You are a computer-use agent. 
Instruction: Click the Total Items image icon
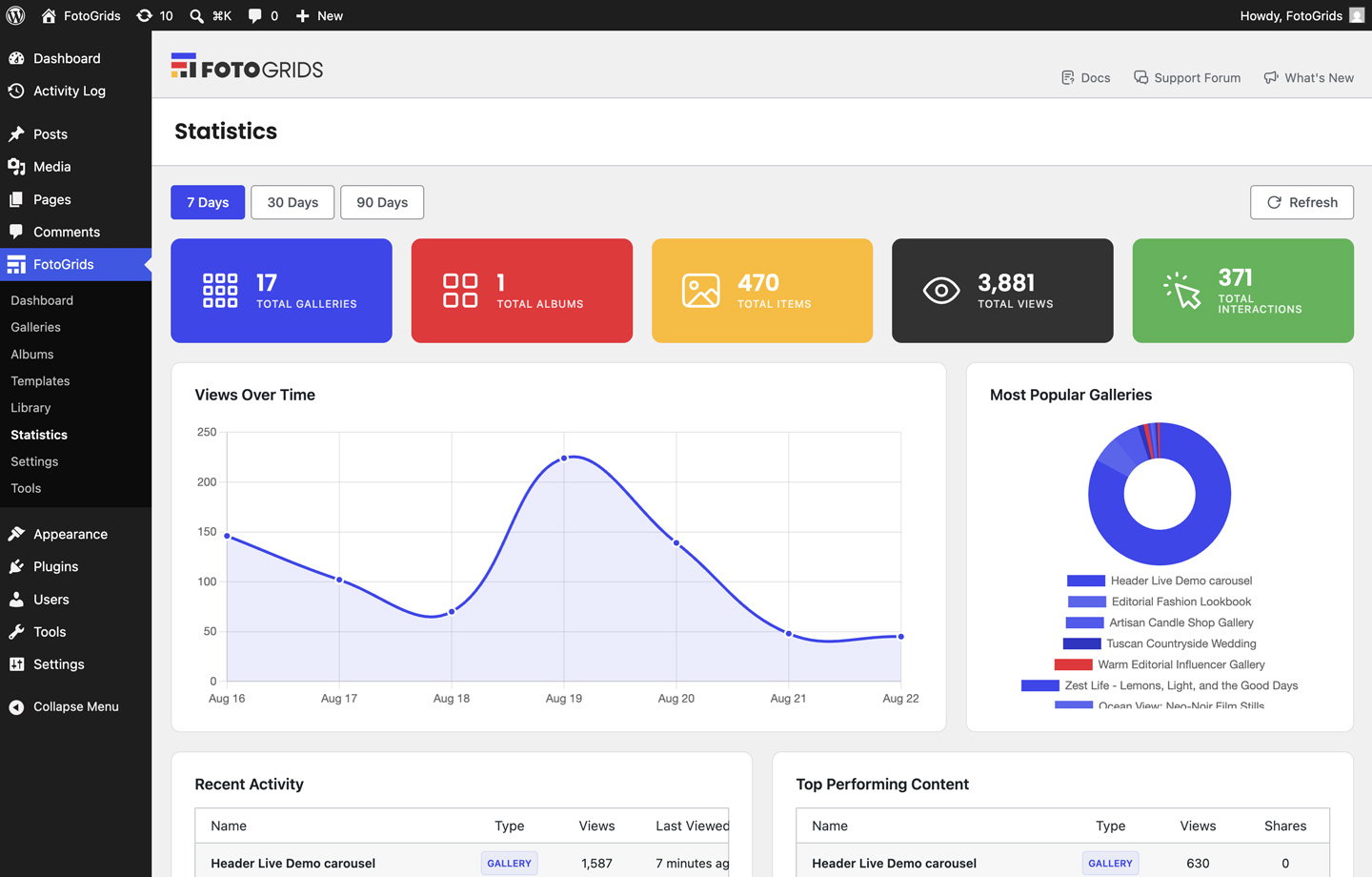(700, 291)
